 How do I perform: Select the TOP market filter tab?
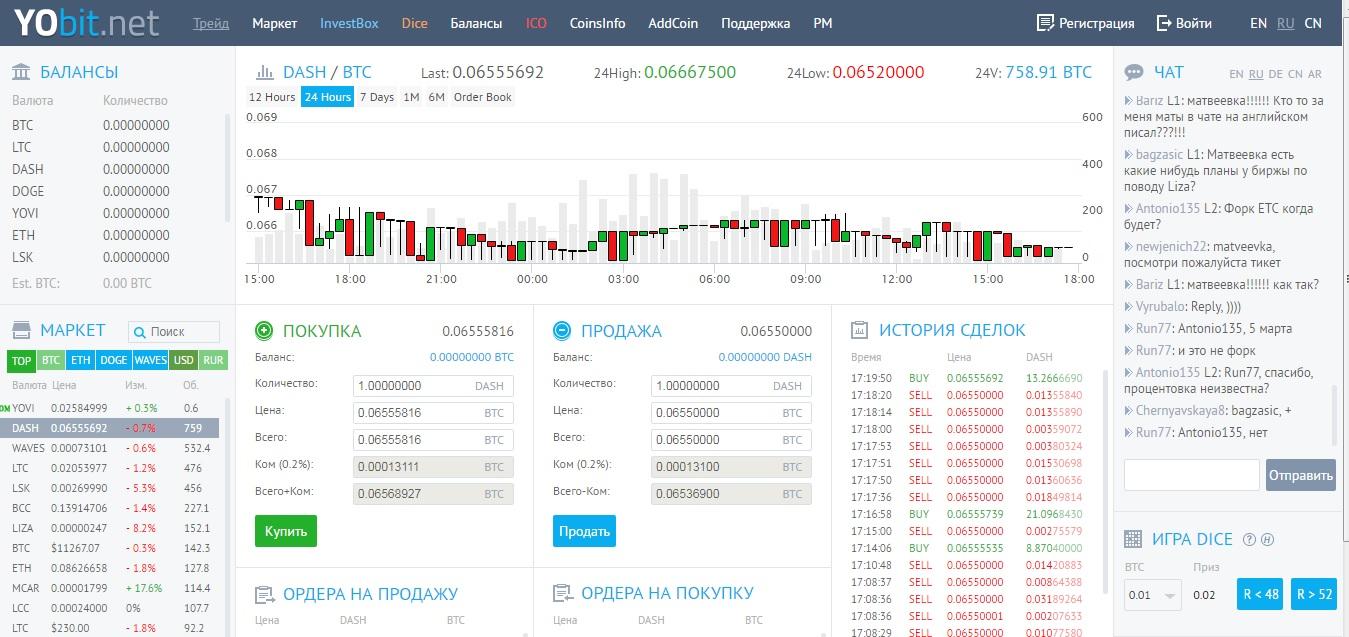coord(21,360)
